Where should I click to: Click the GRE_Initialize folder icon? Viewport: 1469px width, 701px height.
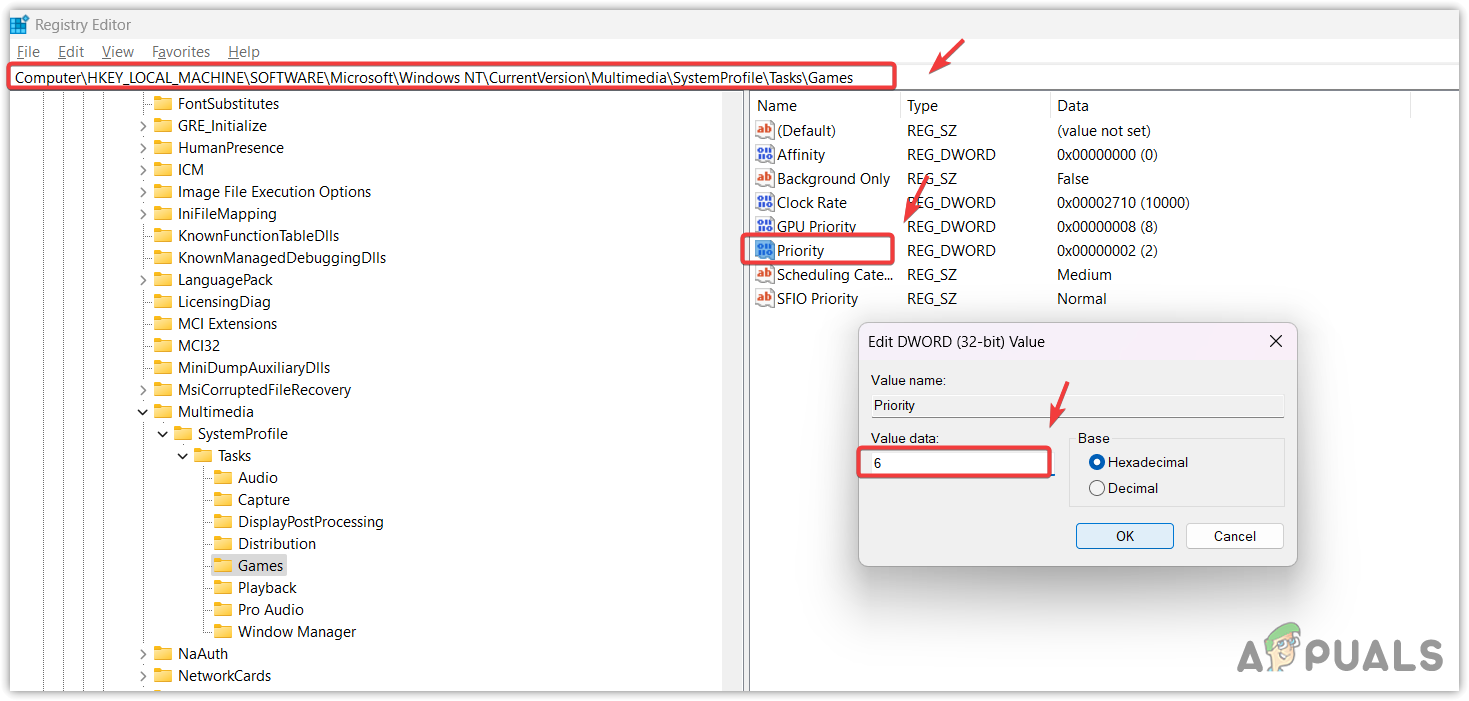pyautogui.click(x=163, y=125)
